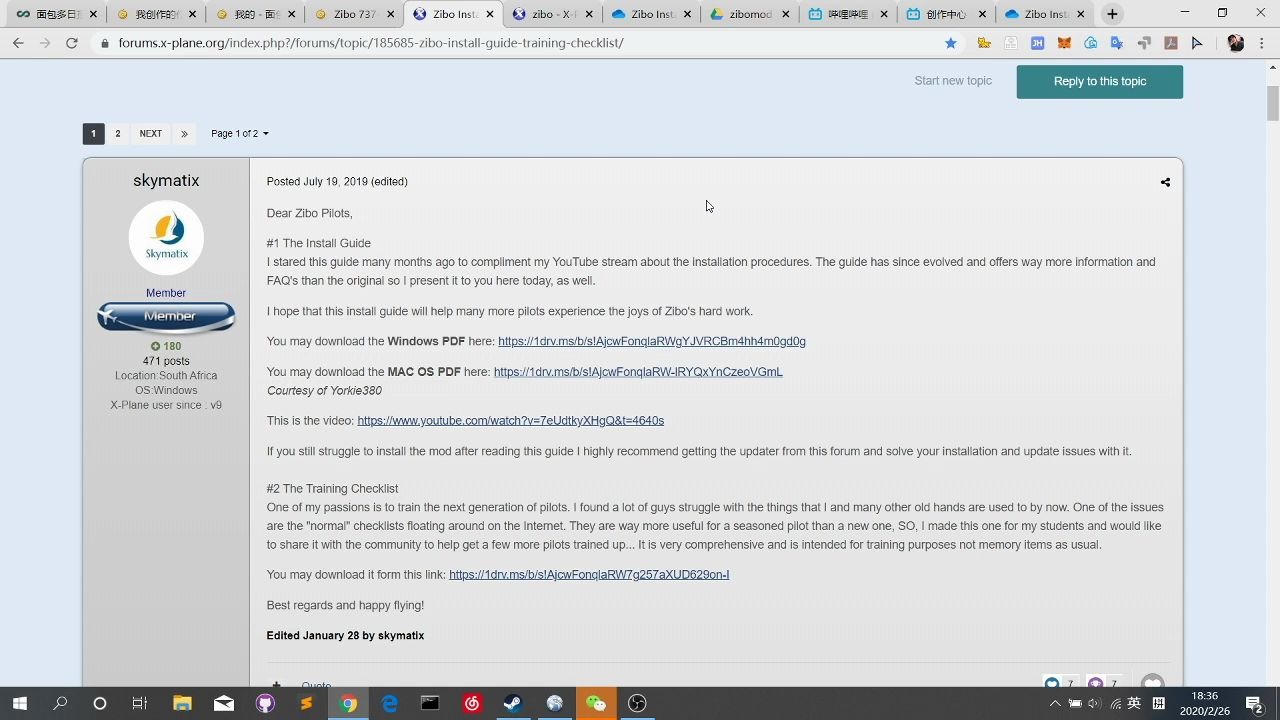The height and width of the screenshot is (720, 1280).
Task: Open Steam from the taskbar
Action: click(513, 703)
